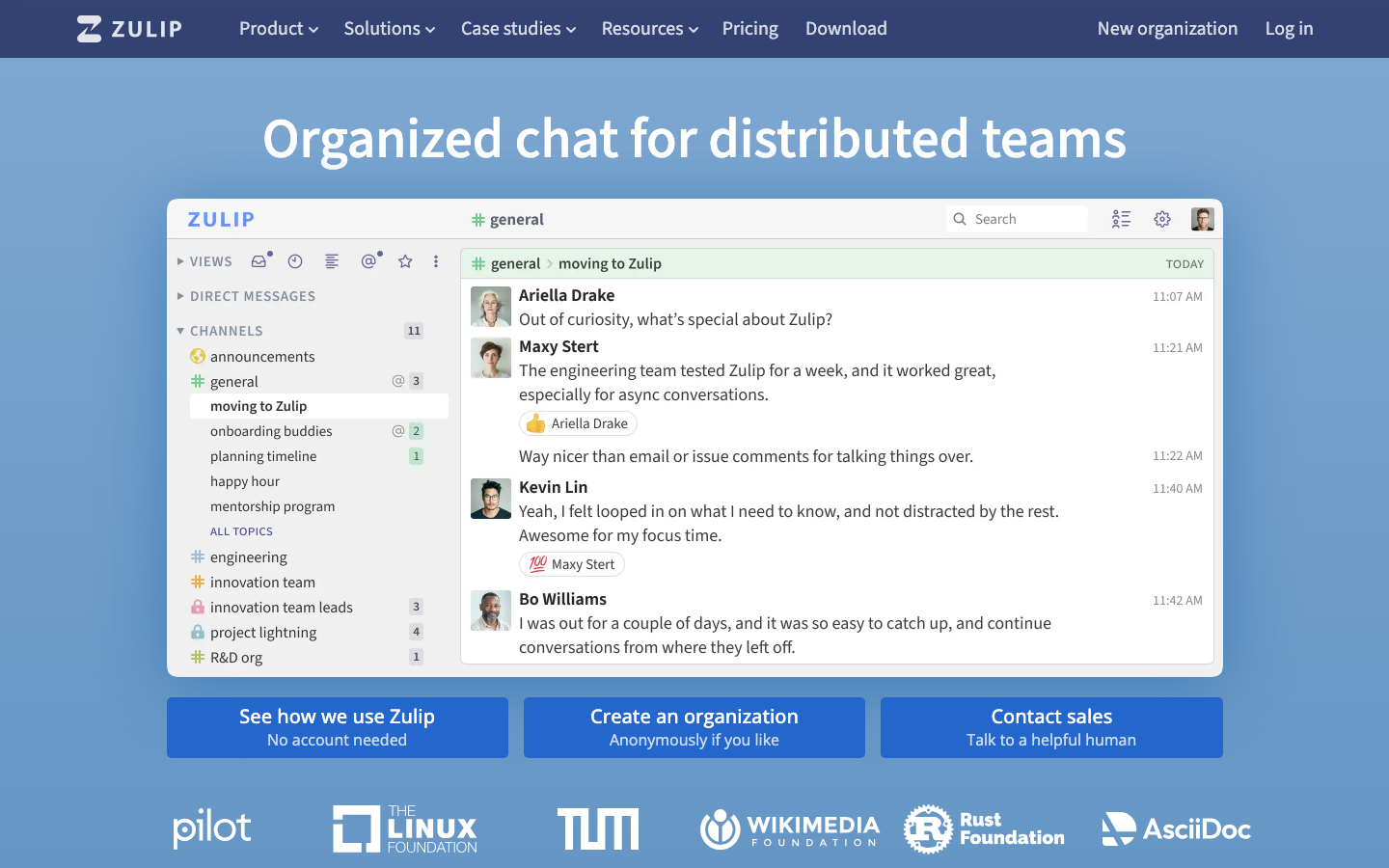Image resolution: width=1389 pixels, height=868 pixels.
Task: Go to the Download page
Action: pyautogui.click(x=846, y=29)
